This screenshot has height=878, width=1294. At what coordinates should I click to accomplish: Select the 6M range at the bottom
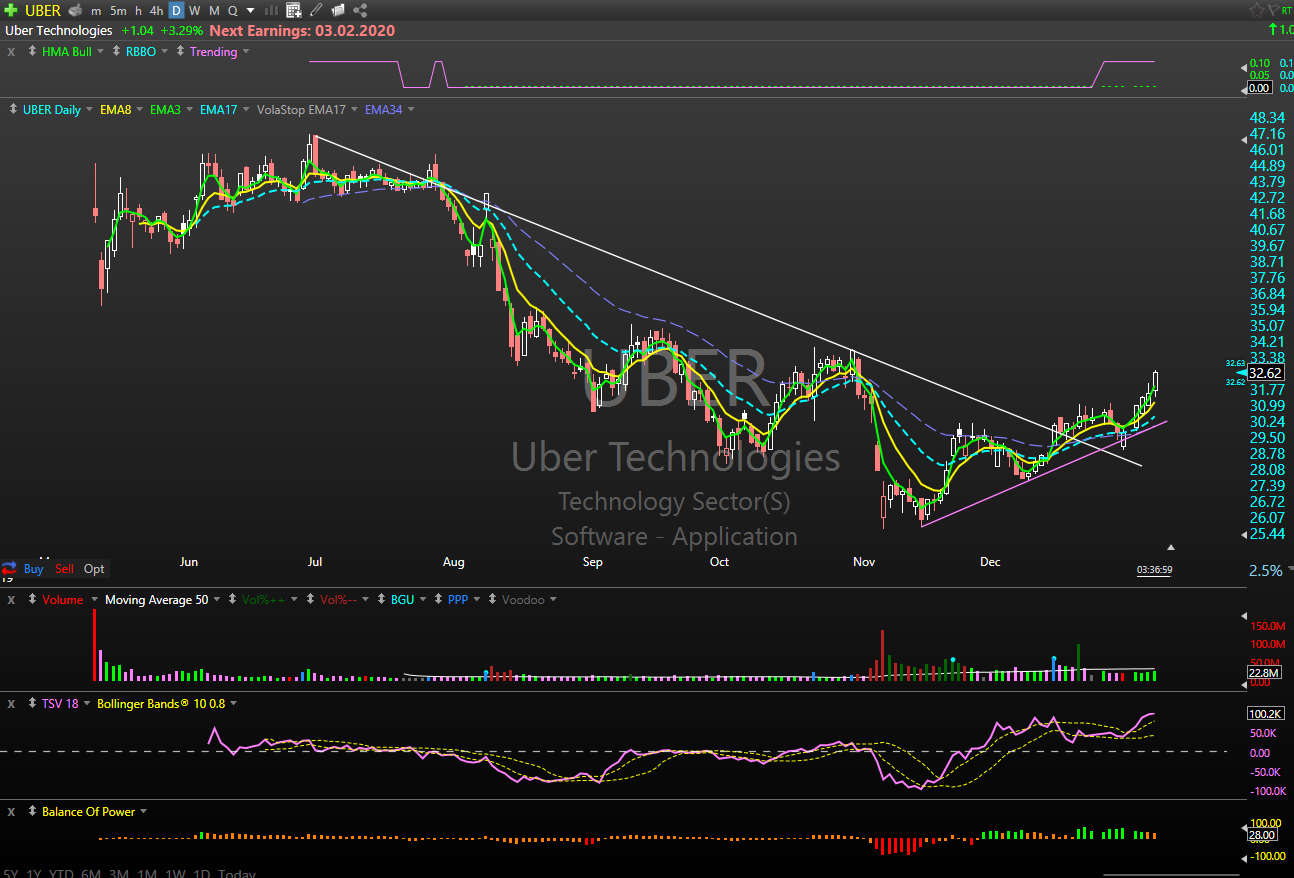92,873
